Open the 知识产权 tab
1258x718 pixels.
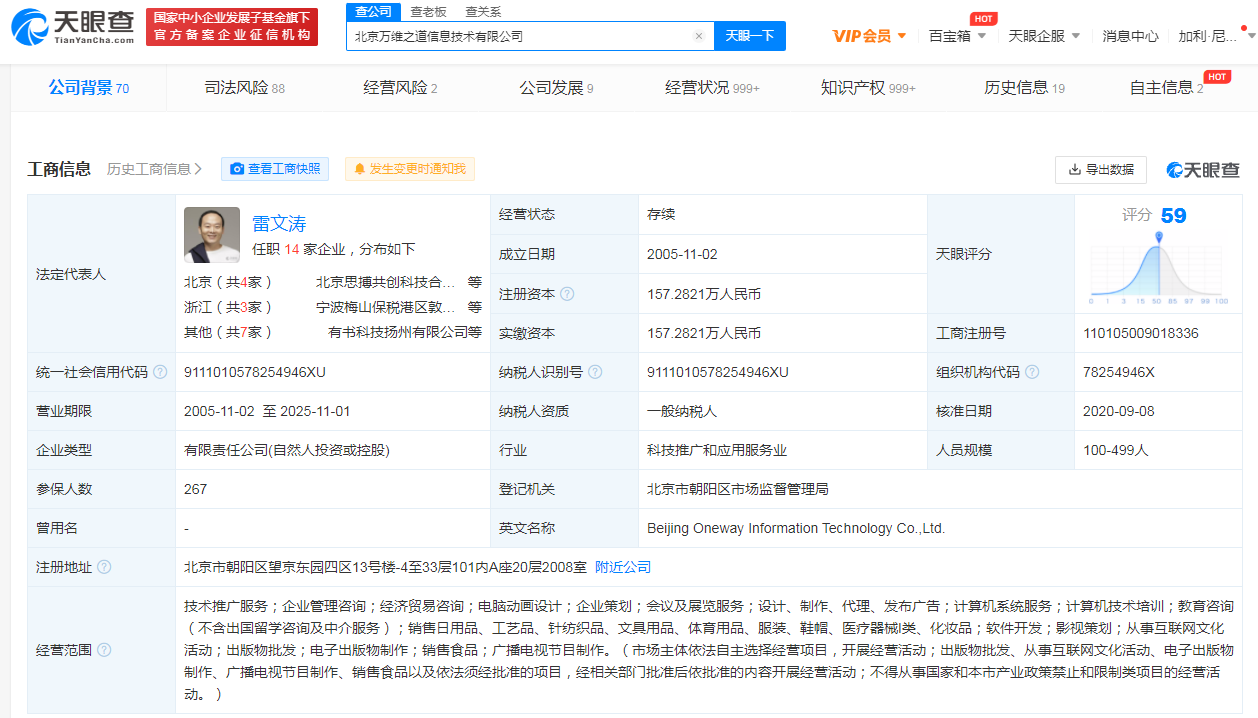click(x=867, y=88)
